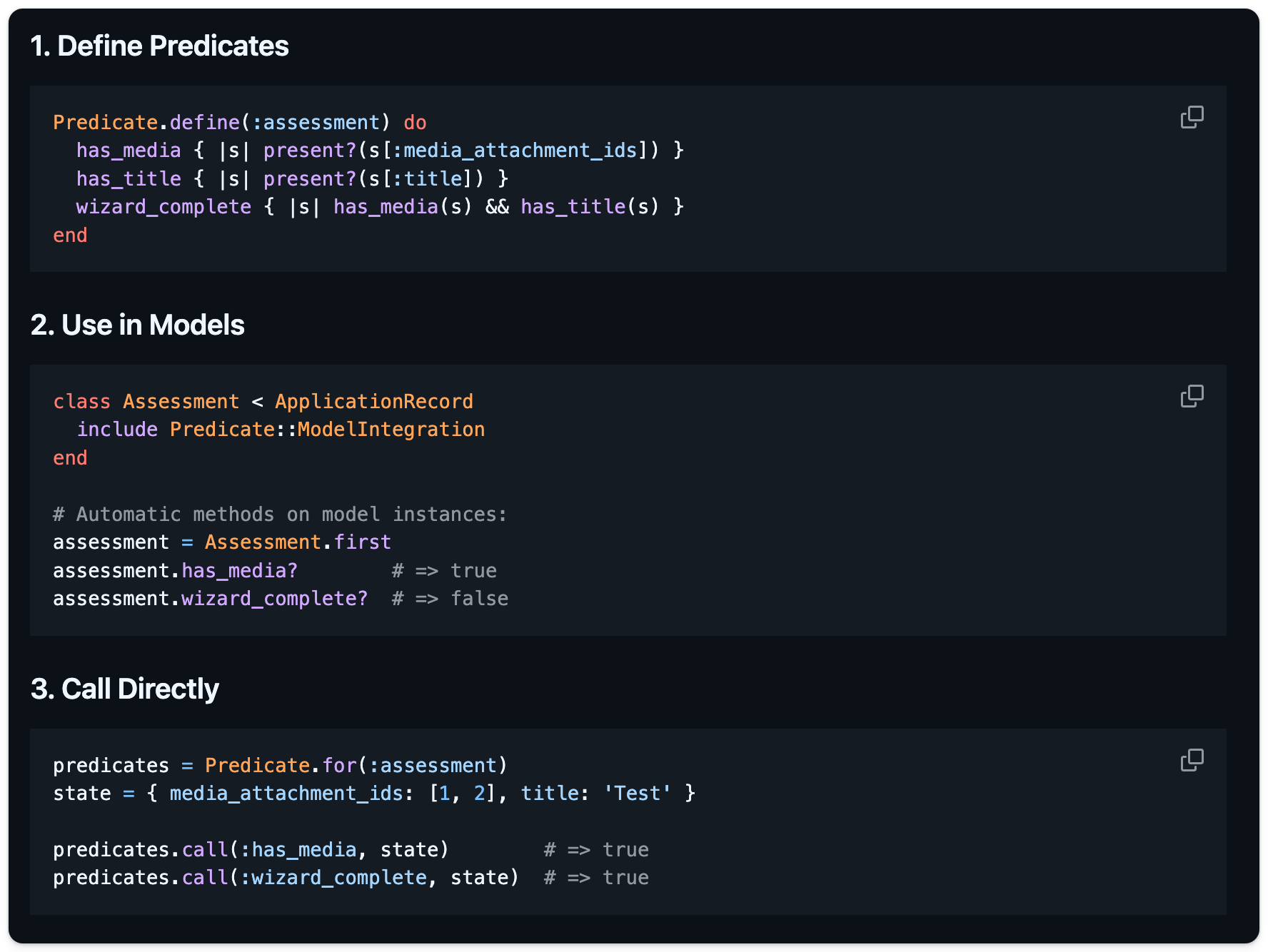Click the 'predicates.call(:has_media, state)' line
Viewport: 1268px width, 952px height.
pos(251,850)
